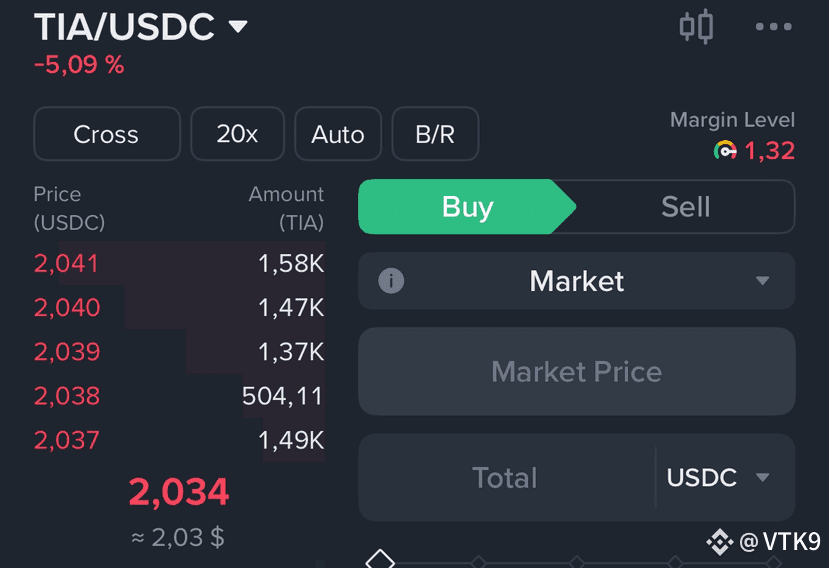This screenshot has width=829, height=568.
Task: Click the slider's diamond handle
Action: (x=380, y=561)
